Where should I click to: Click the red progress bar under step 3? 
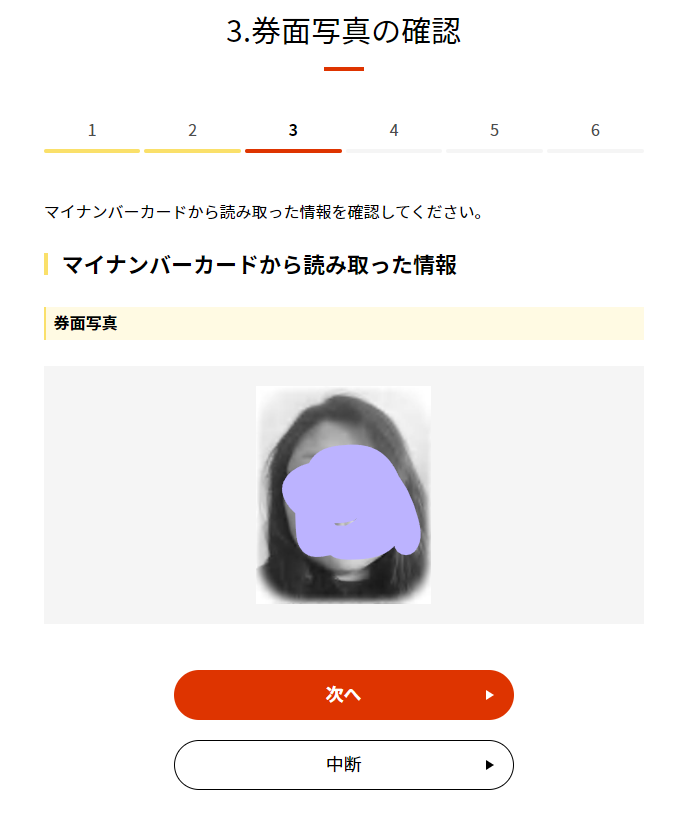point(293,151)
